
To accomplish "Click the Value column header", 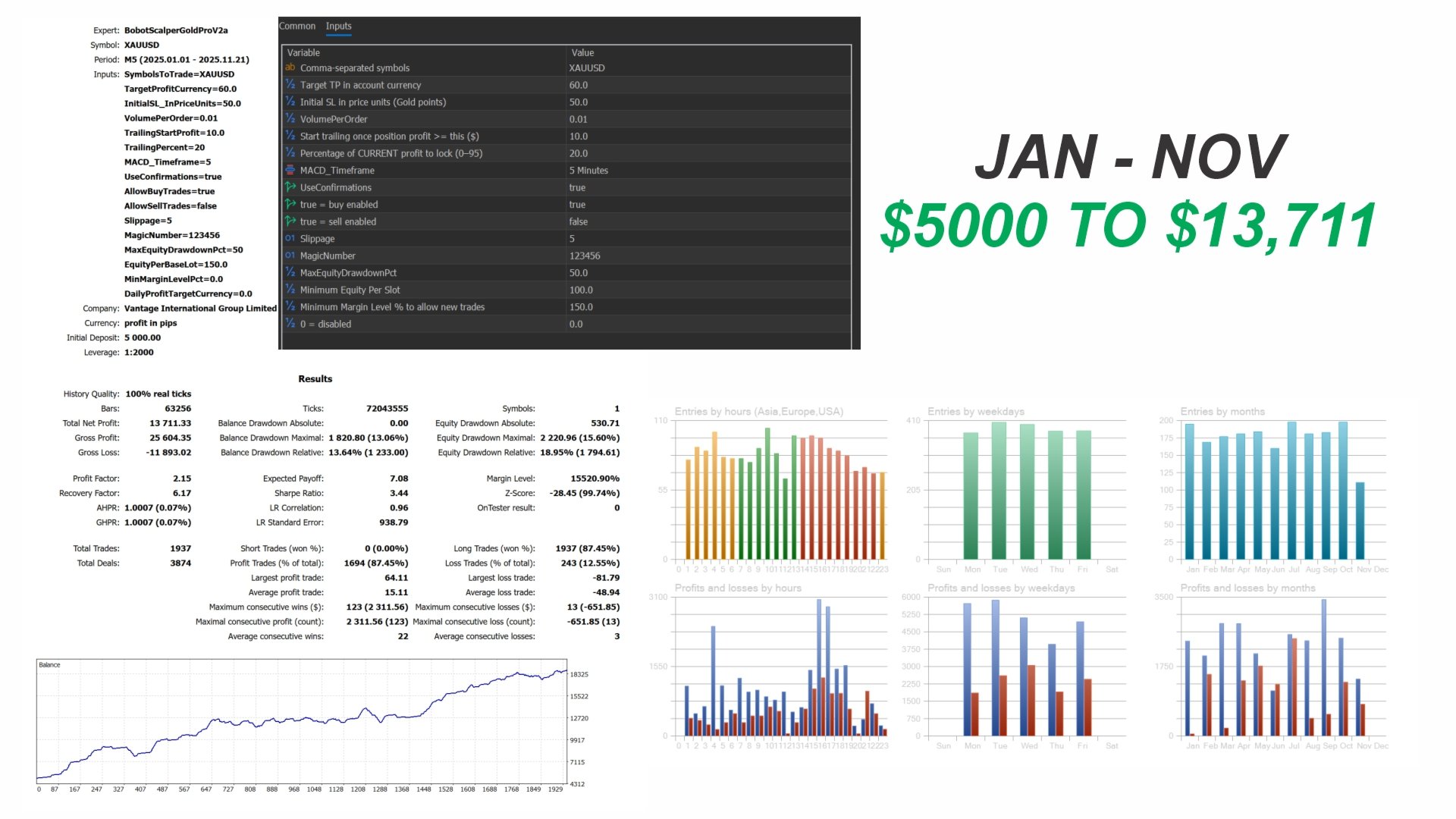I will [582, 52].
